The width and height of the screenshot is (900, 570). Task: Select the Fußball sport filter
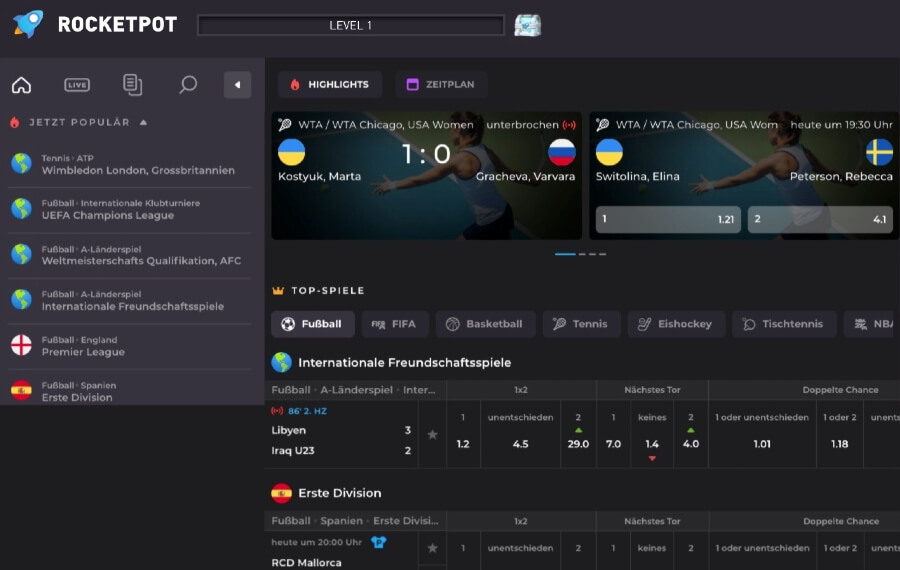(313, 324)
